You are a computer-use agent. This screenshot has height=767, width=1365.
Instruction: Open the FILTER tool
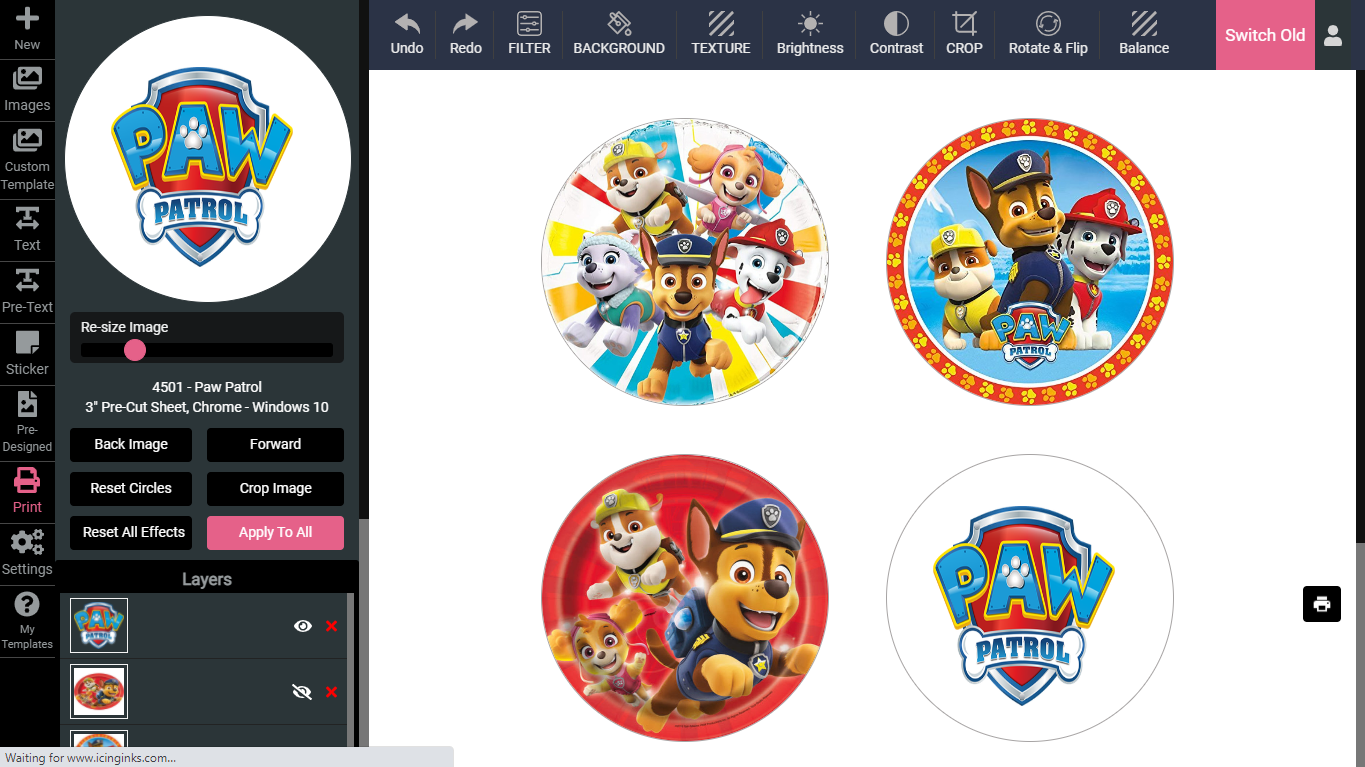click(x=528, y=34)
